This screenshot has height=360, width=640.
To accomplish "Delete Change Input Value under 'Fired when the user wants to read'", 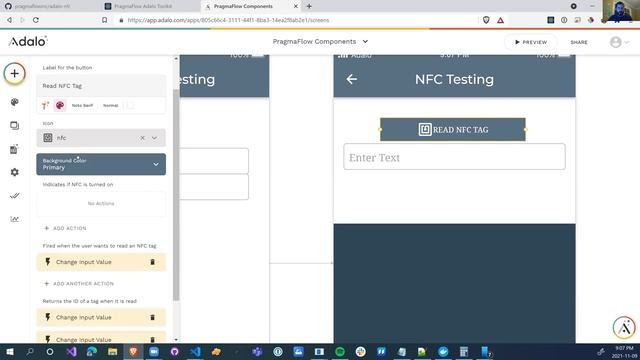I will click(x=153, y=262).
